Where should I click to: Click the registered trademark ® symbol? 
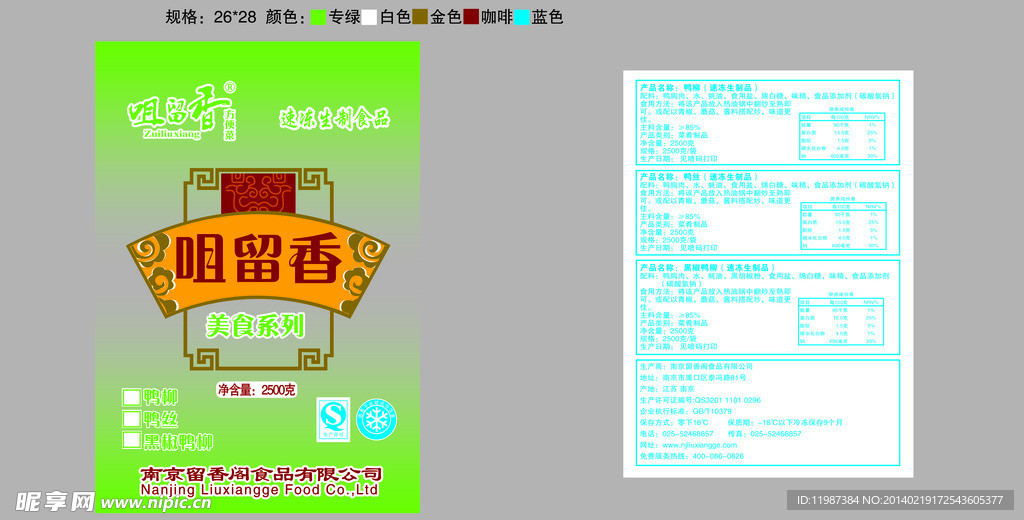point(230,88)
